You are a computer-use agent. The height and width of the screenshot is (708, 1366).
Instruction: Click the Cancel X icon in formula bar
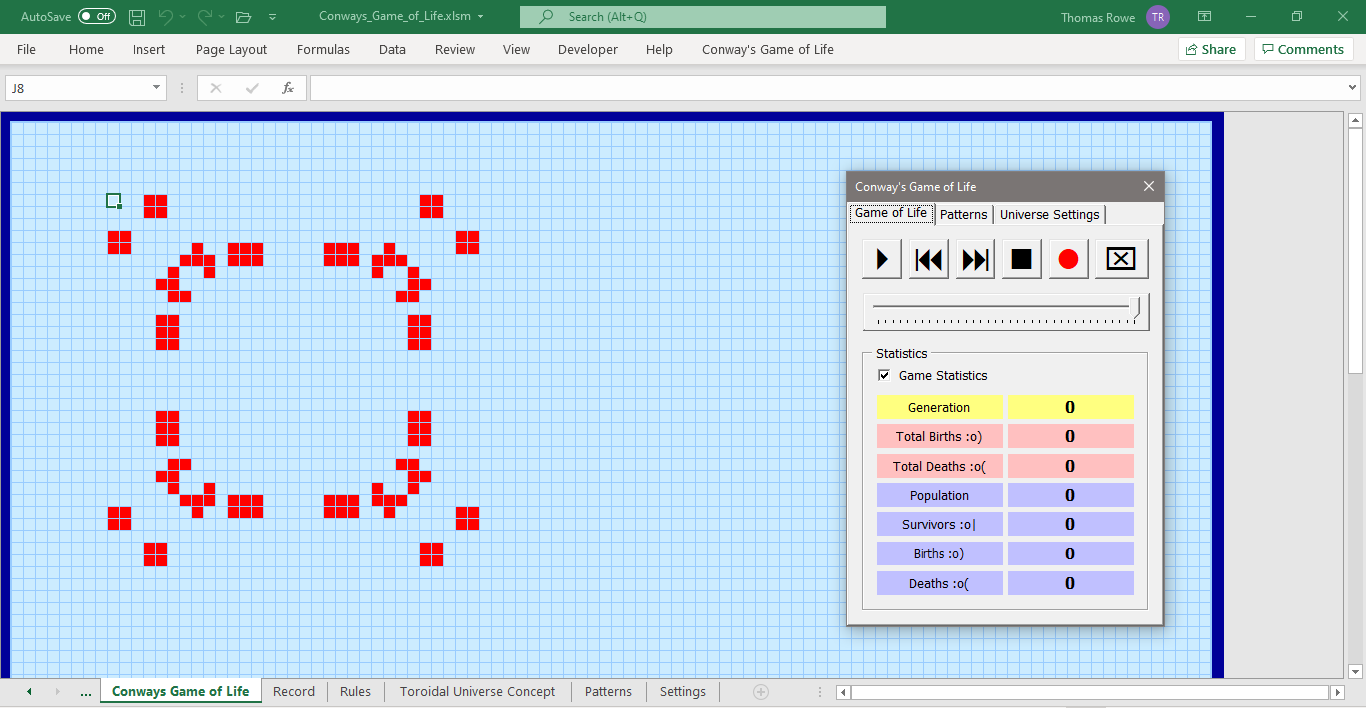tap(215, 88)
